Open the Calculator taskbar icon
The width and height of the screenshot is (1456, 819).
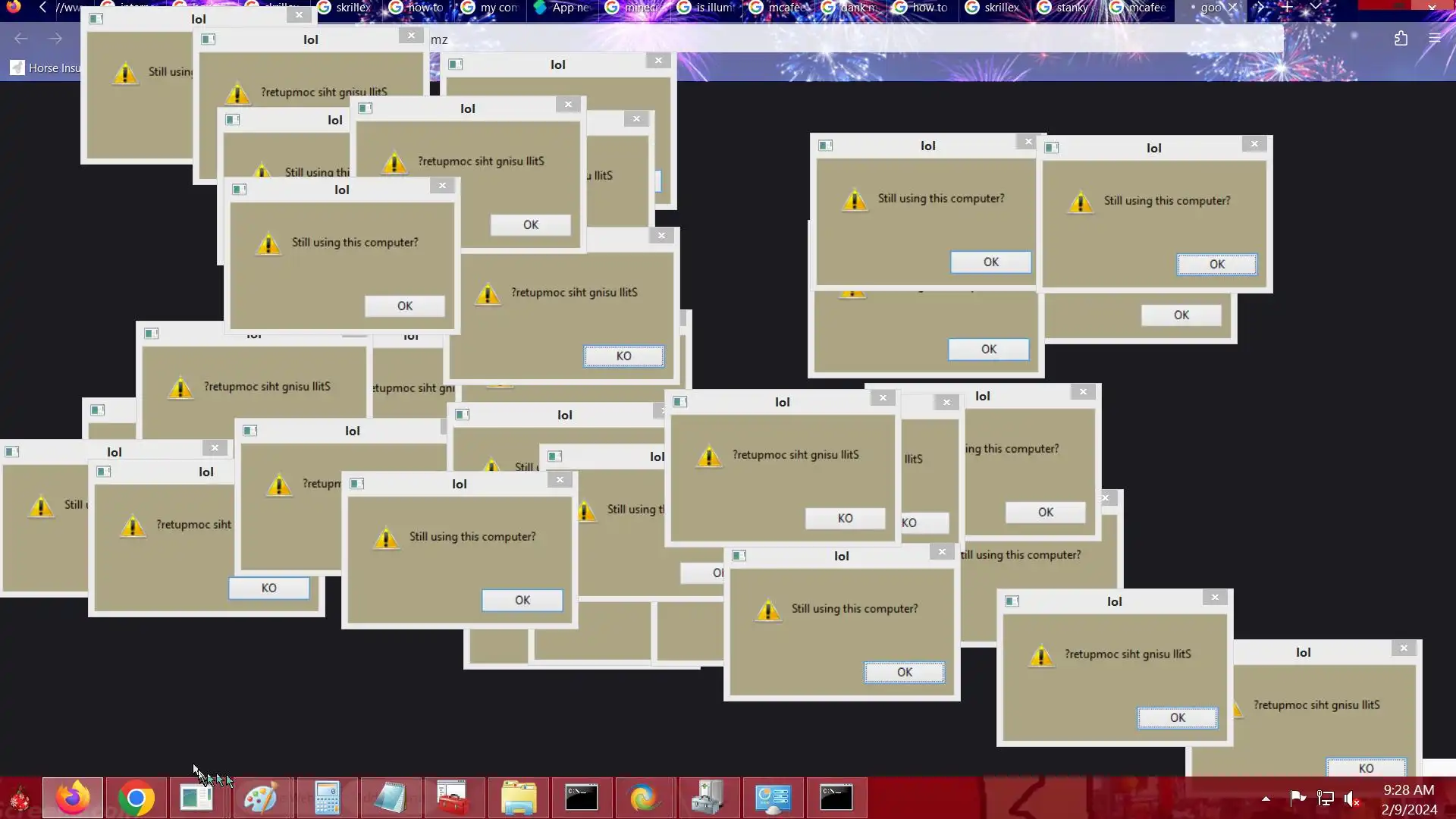pos(327,798)
